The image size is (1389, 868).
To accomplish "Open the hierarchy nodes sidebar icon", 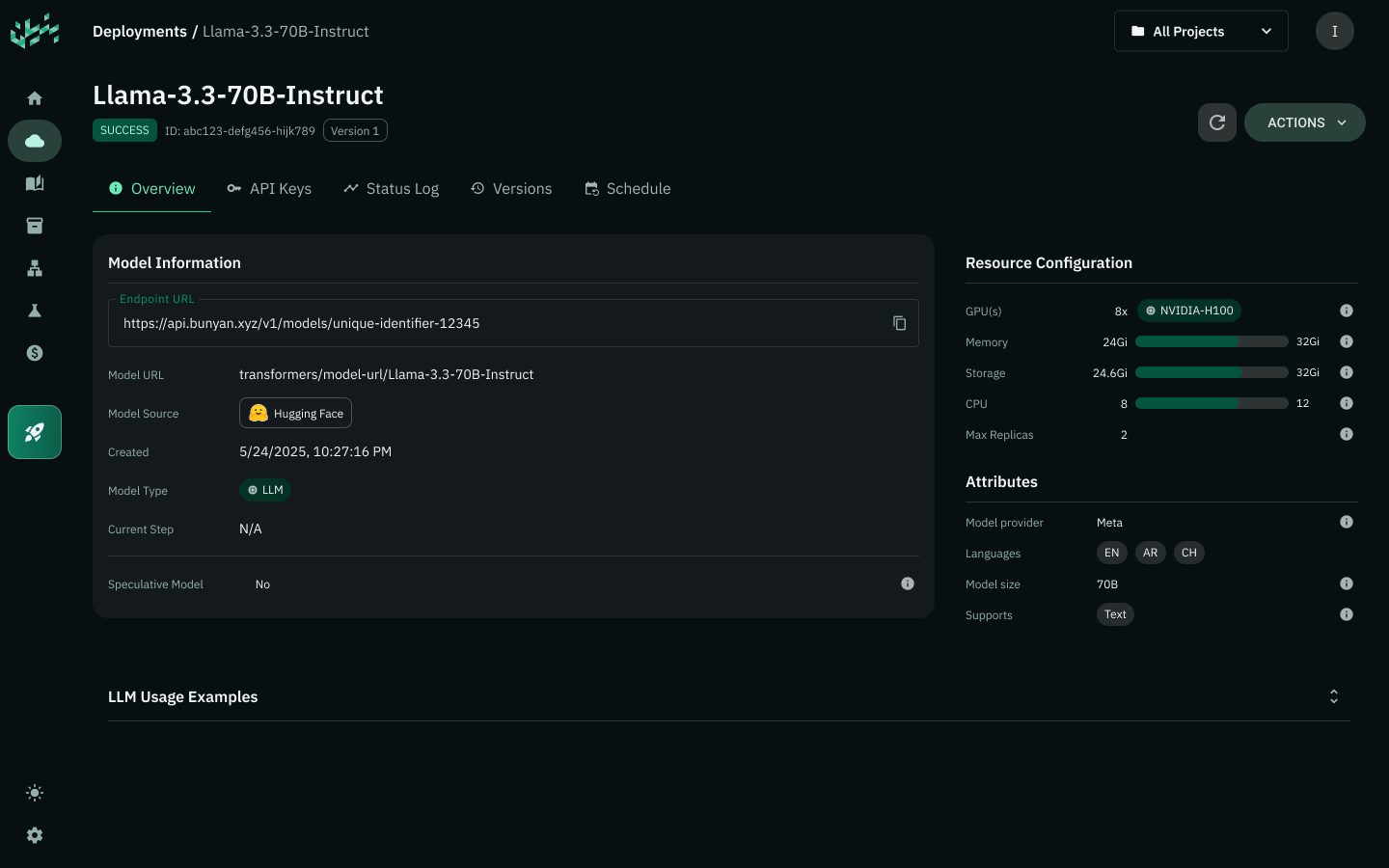I will coord(35,268).
